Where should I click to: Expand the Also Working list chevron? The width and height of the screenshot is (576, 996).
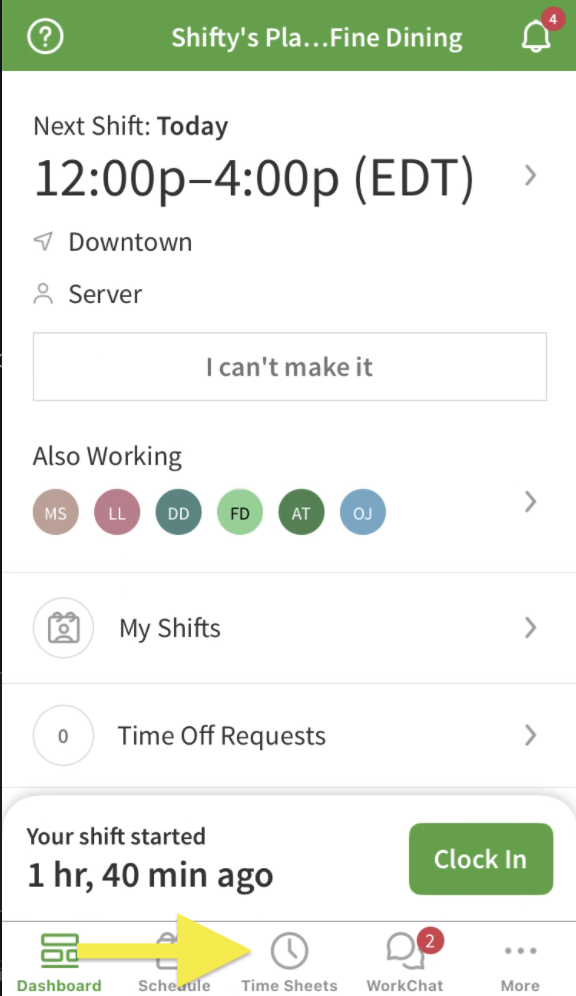(531, 502)
